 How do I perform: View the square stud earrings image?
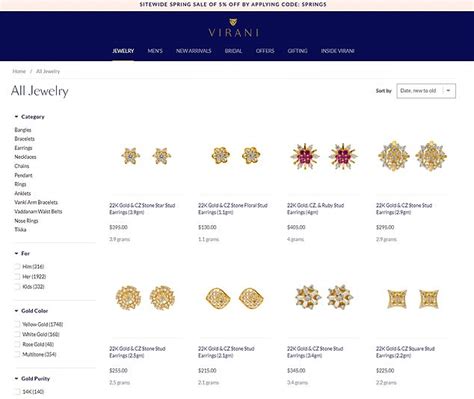point(413,299)
